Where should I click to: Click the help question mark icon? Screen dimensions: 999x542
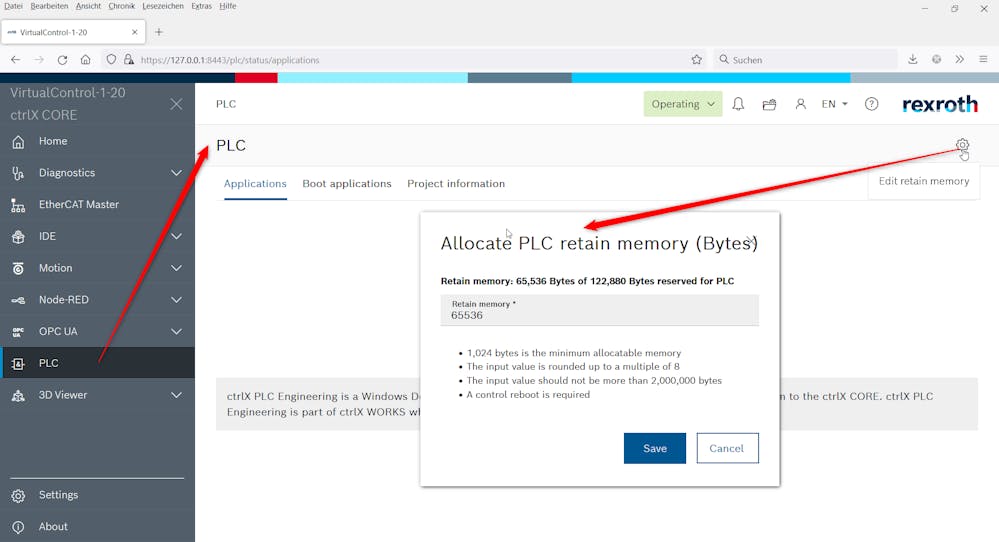871,104
